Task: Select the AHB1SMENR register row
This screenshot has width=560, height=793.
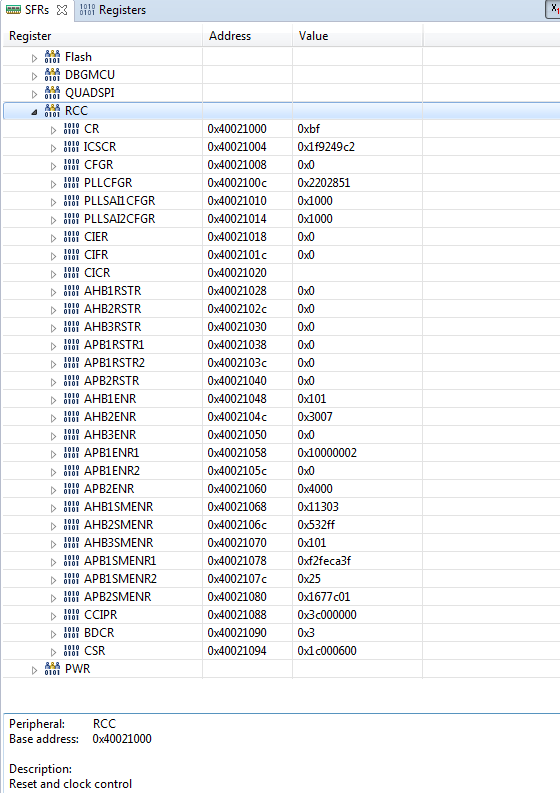Action: point(281,507)
